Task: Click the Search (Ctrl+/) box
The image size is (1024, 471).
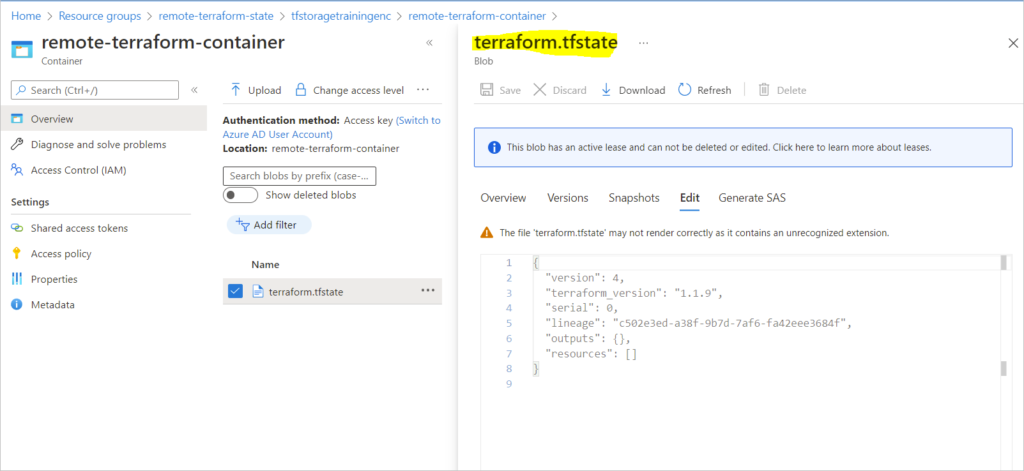Action: coord(95,90)
